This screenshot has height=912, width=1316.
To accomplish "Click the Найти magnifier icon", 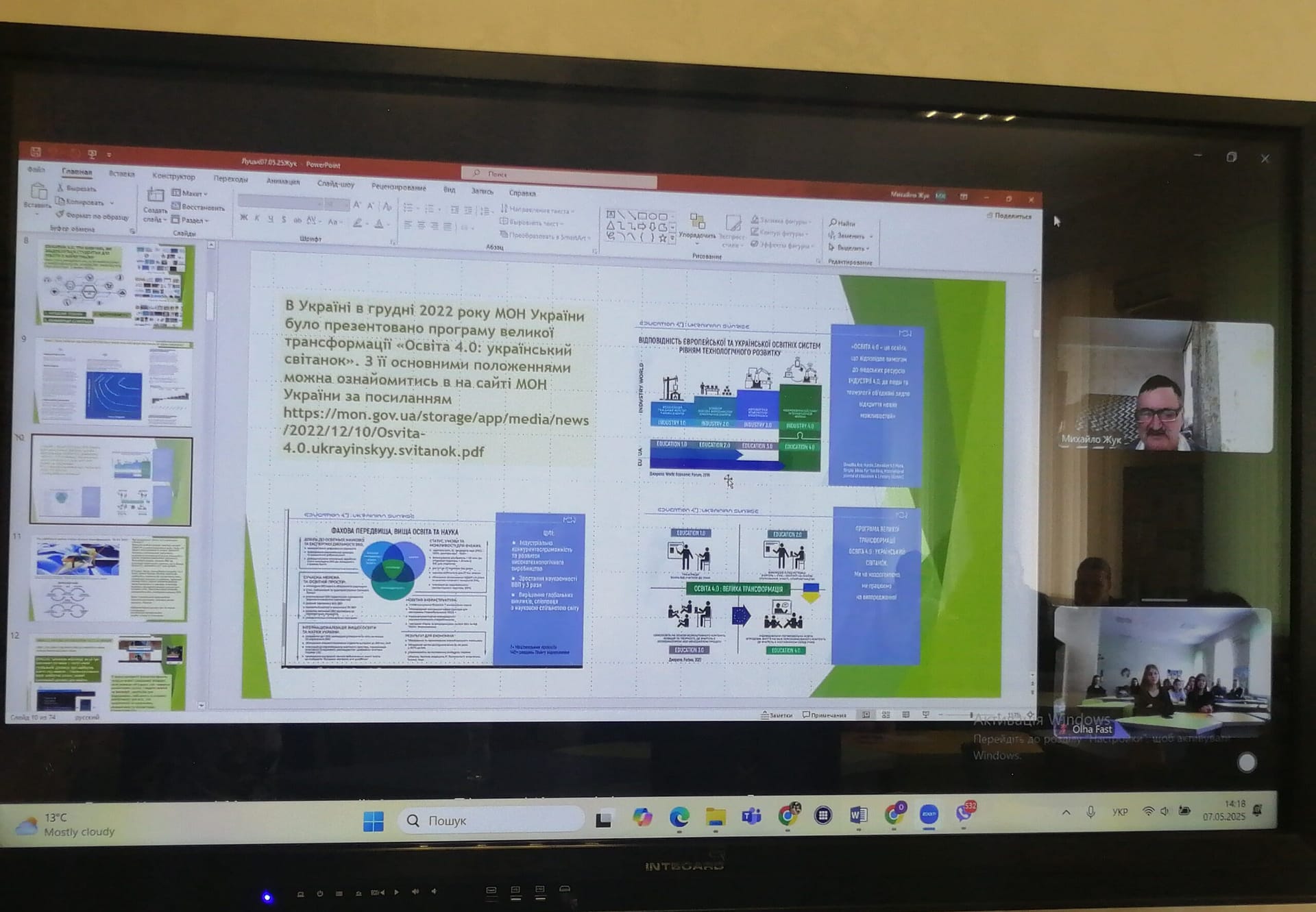I will tap(833, 223).
